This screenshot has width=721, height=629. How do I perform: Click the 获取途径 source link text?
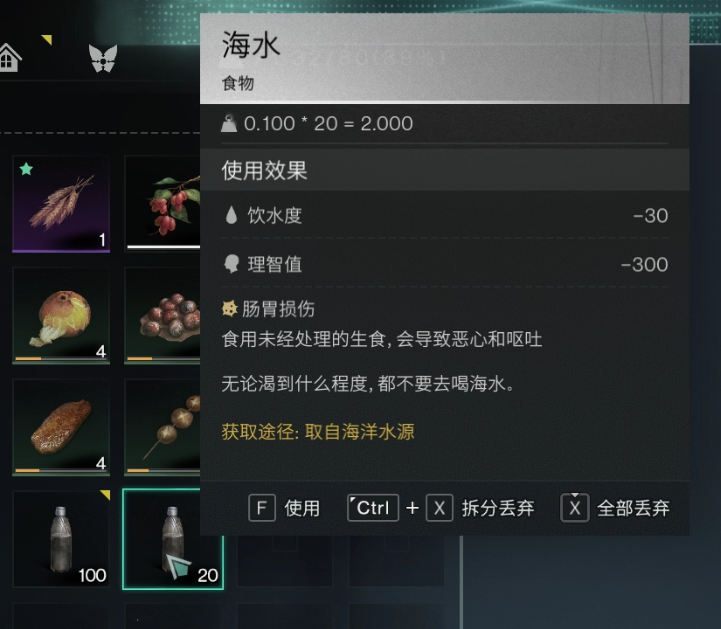point(318,432)
